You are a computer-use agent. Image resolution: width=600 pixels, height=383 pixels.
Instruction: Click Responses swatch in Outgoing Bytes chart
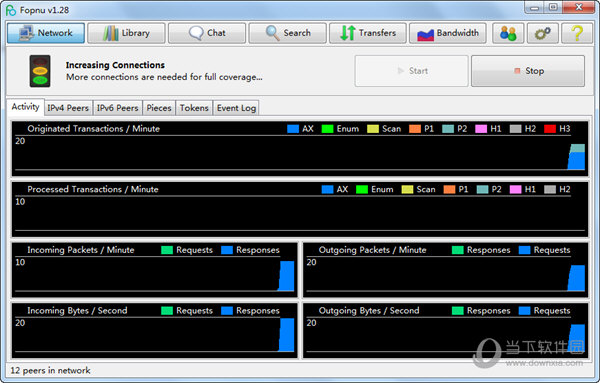(x=458, y=311)
